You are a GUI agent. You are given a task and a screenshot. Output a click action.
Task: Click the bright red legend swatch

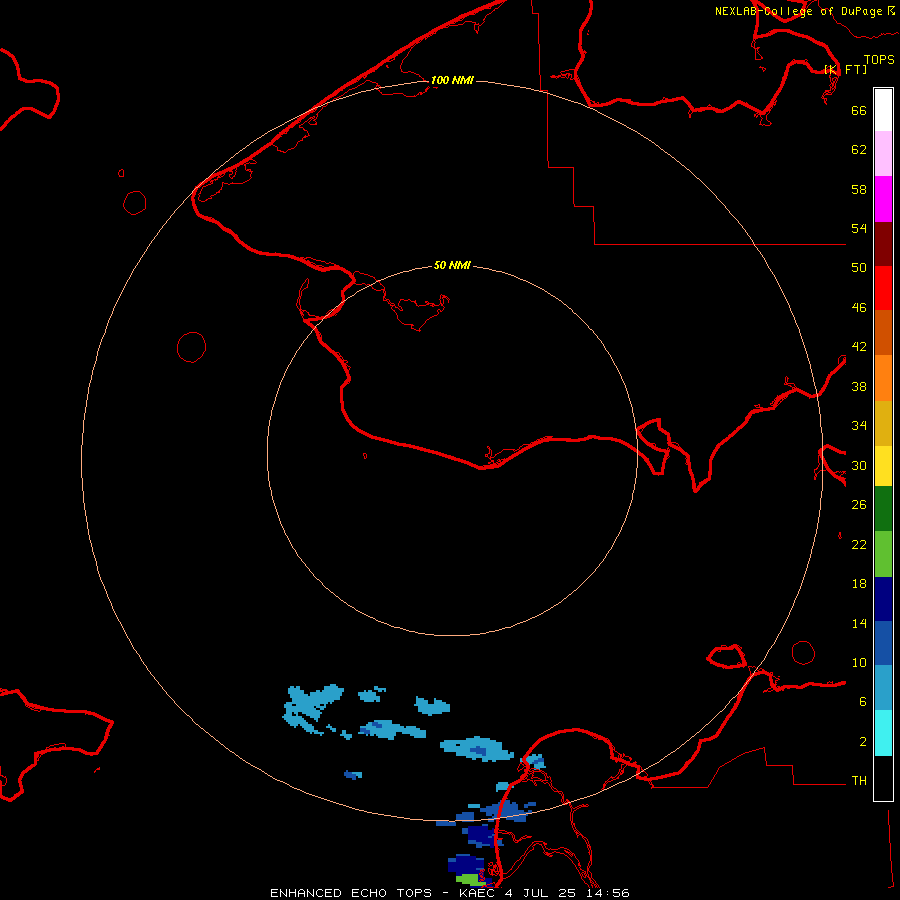coord(883,288)
